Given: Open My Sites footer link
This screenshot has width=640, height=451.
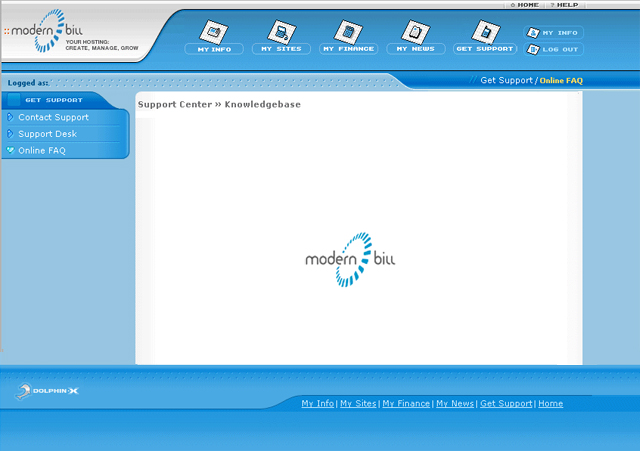Looking at the screenshot, I should [358, 404].
